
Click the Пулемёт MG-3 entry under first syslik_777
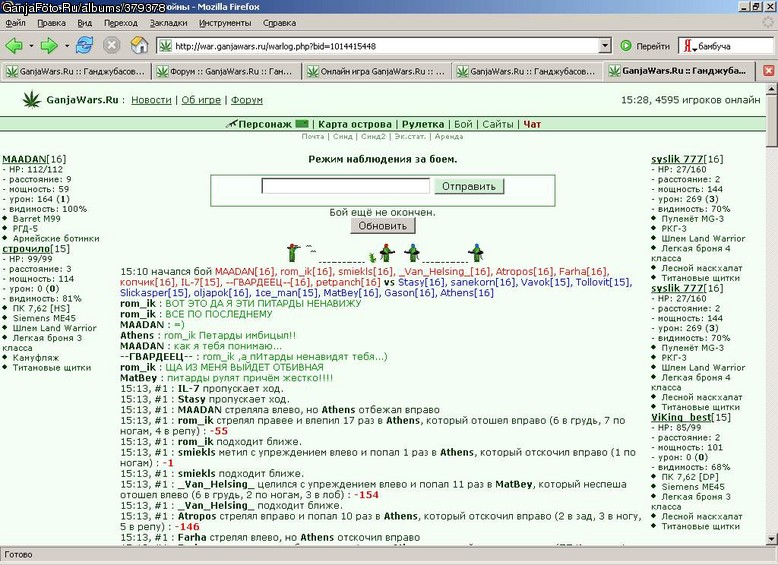(x=693, y=219)
